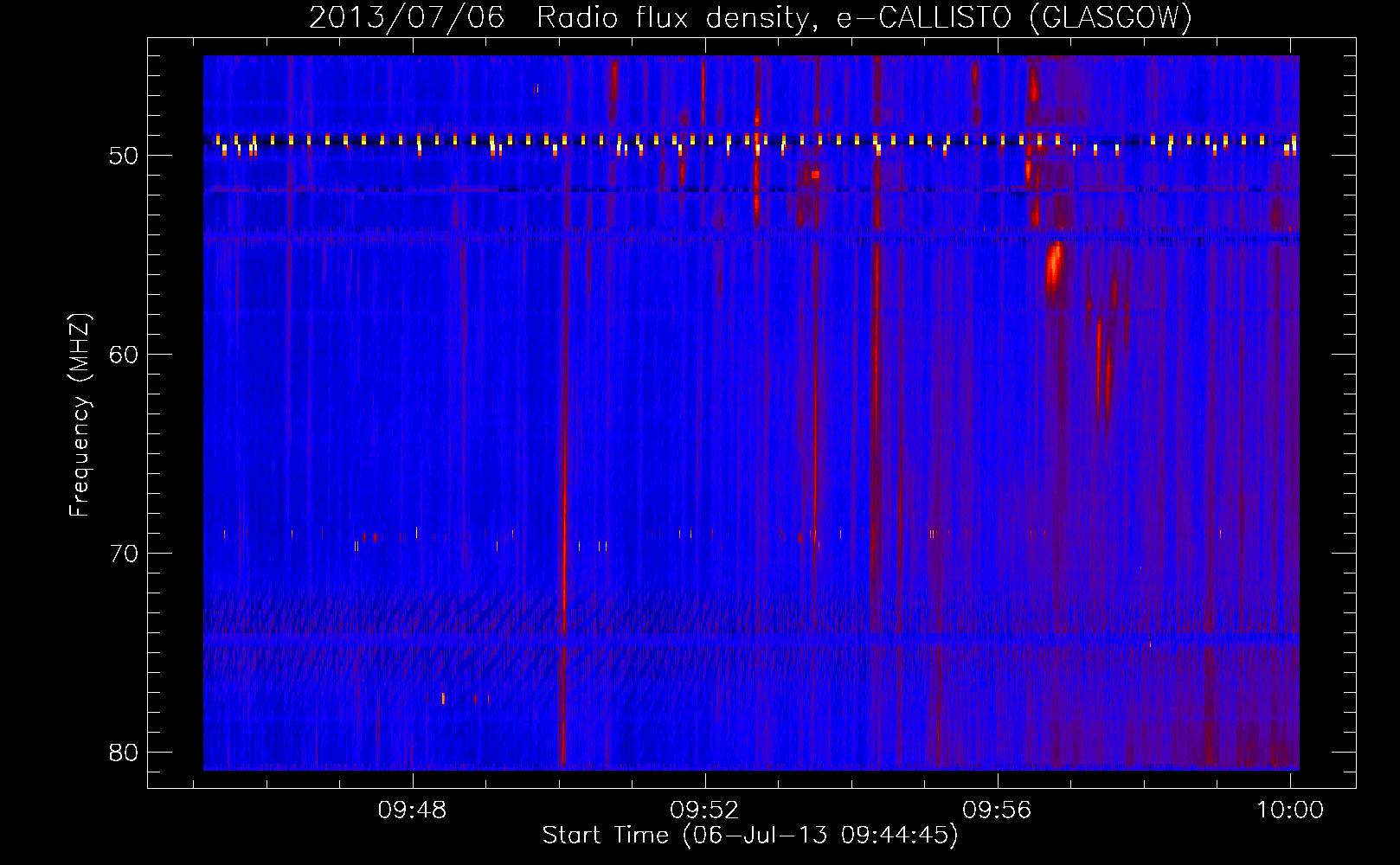Select the 09:52 time tick label
Image resolution: width=1400 pixels, height=865 pixels.
click(x=704, y=811)
